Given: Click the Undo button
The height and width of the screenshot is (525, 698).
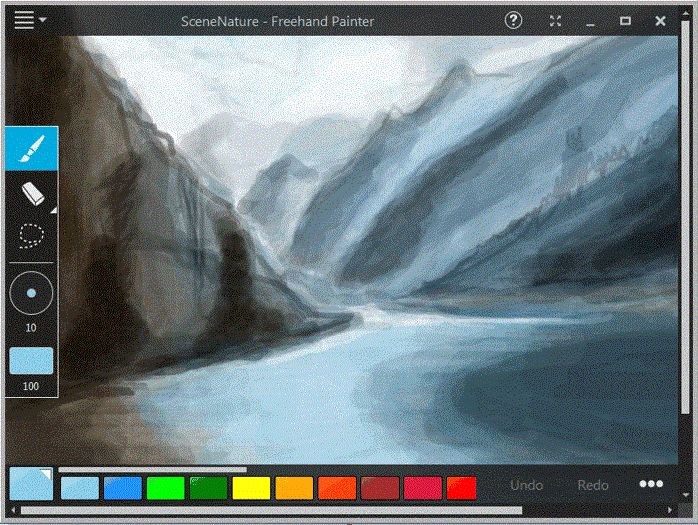Looking at the screenshot, I should pyautogui.click(x=526, y=485).
